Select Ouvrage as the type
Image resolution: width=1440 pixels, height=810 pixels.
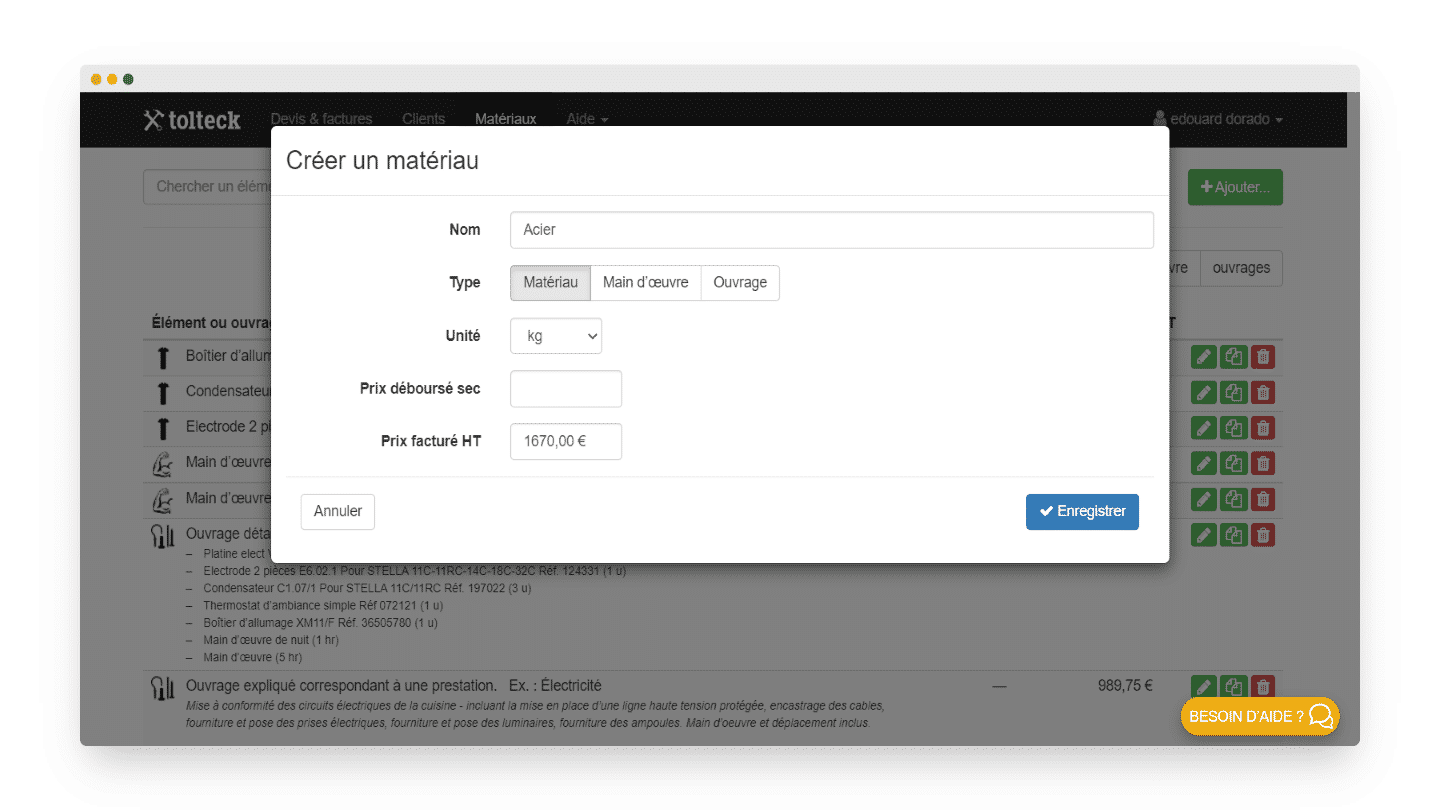740,282
